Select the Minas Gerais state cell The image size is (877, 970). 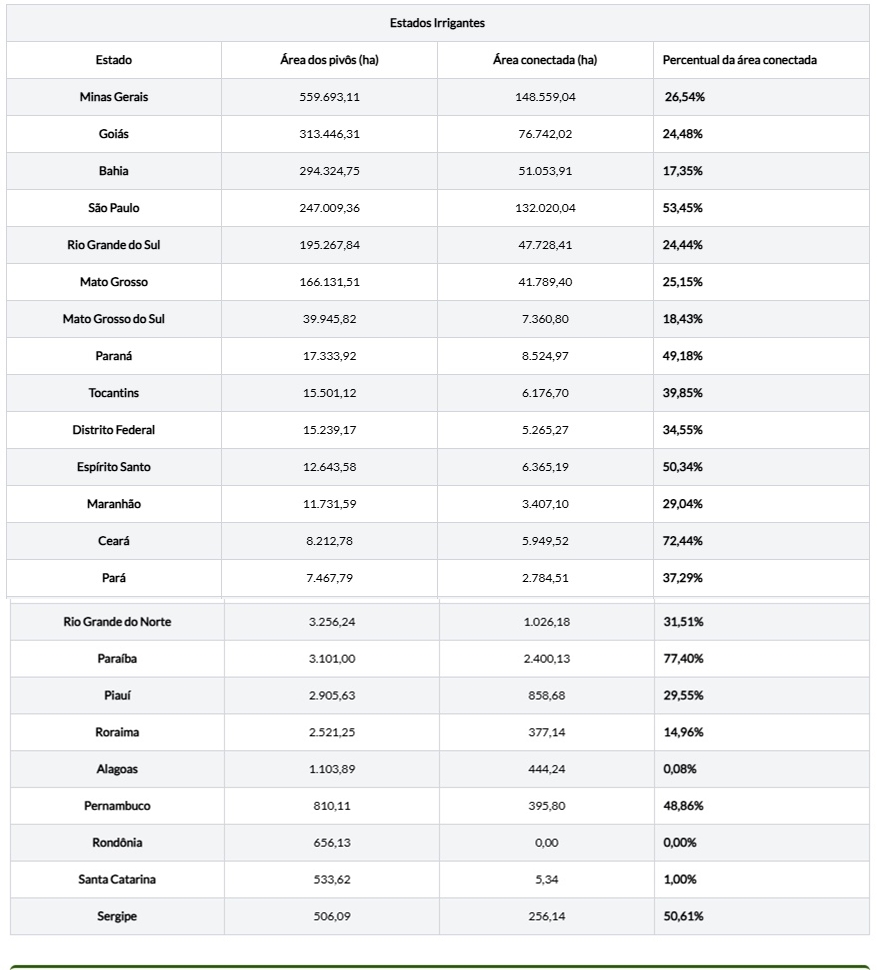click(x=114, y=97)
